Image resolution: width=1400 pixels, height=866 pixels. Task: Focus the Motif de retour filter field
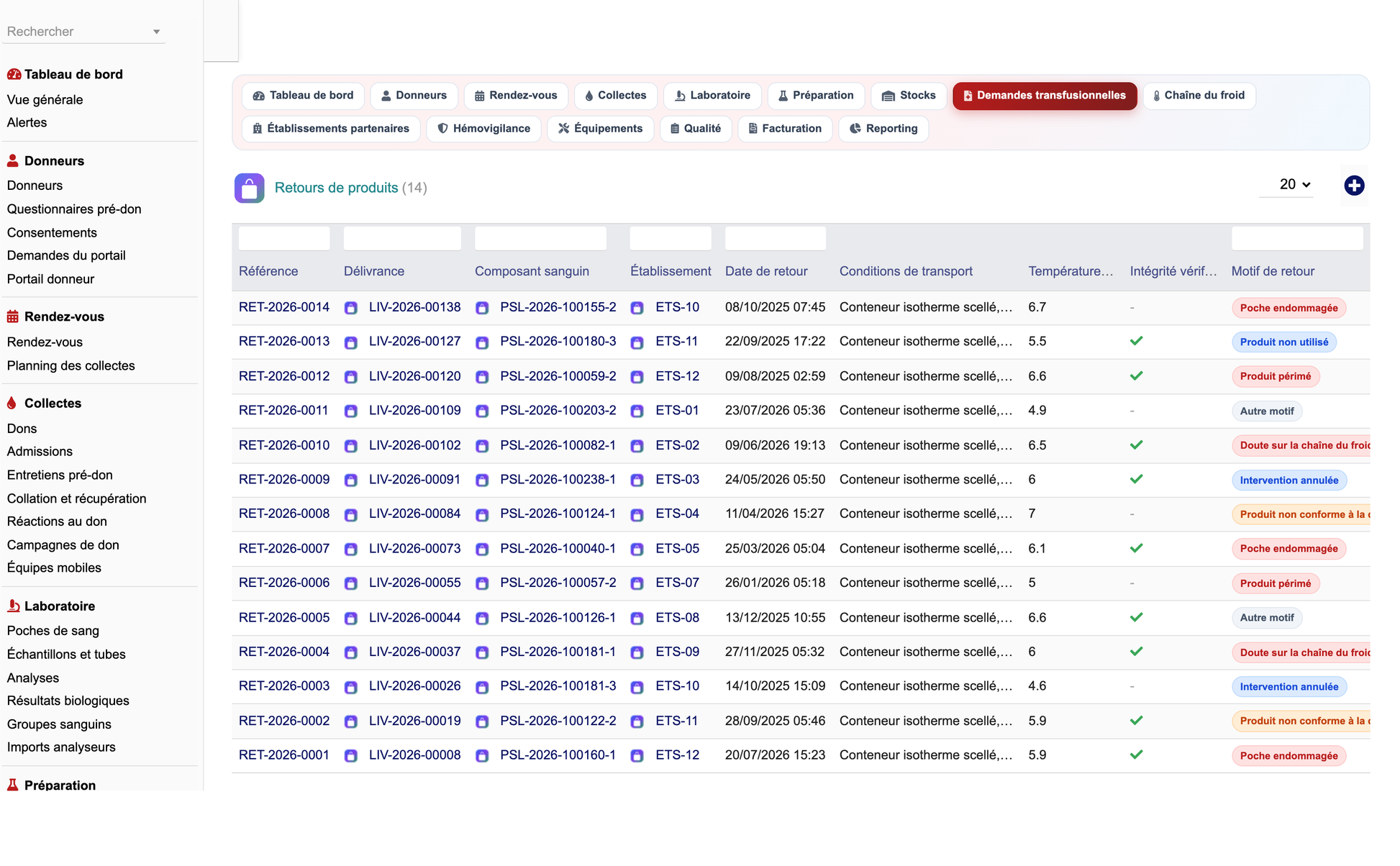click(x=1297, y=238)
